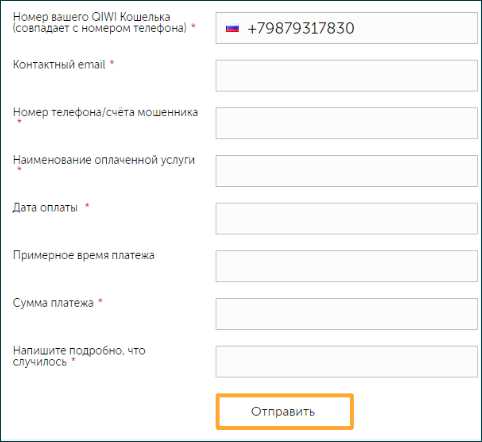Activate the Дата оплаты input field
This screenshot has height=442, width=482.
(x=347, y=218)
